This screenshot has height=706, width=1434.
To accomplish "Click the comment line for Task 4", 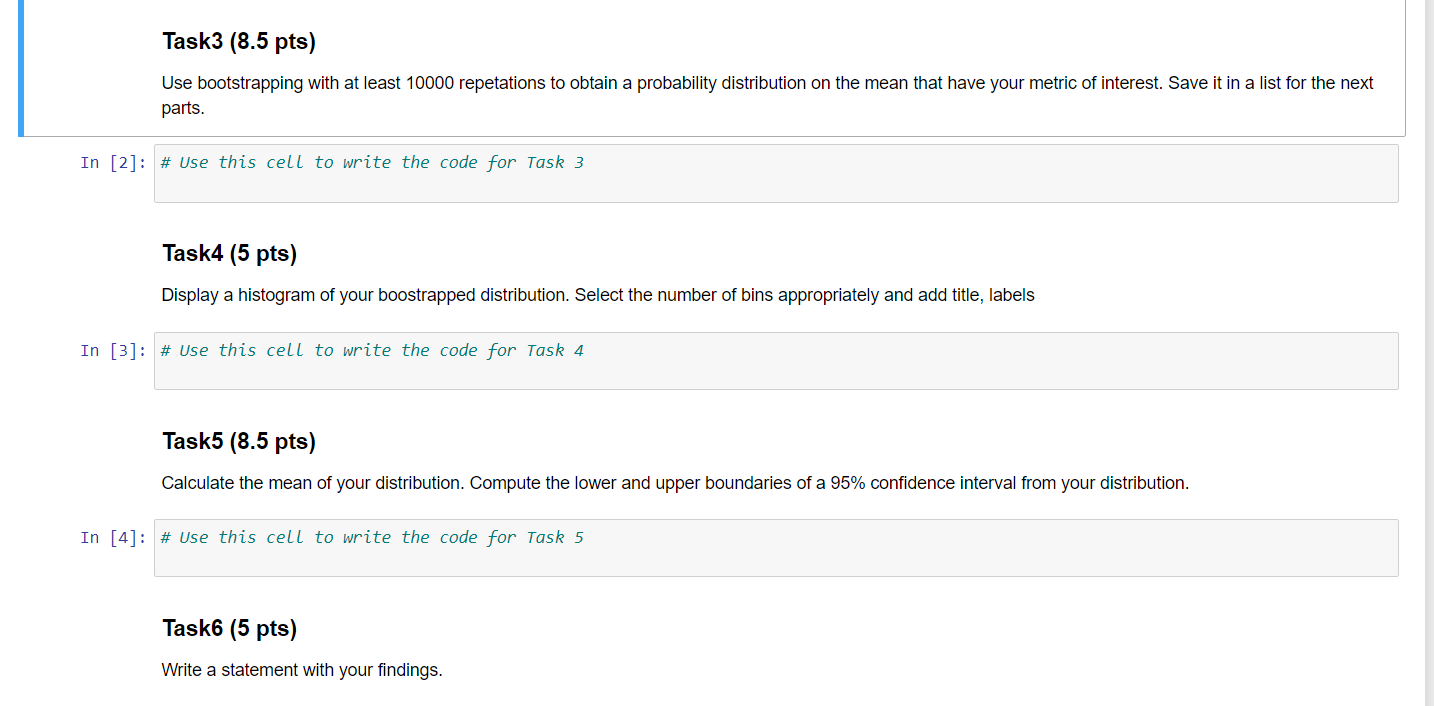I will tap(372, 350).
